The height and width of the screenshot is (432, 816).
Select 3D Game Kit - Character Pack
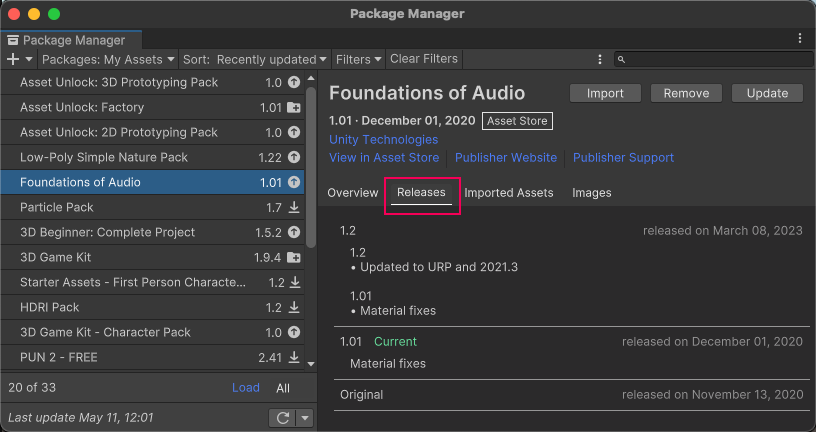[x=152, y=332]
